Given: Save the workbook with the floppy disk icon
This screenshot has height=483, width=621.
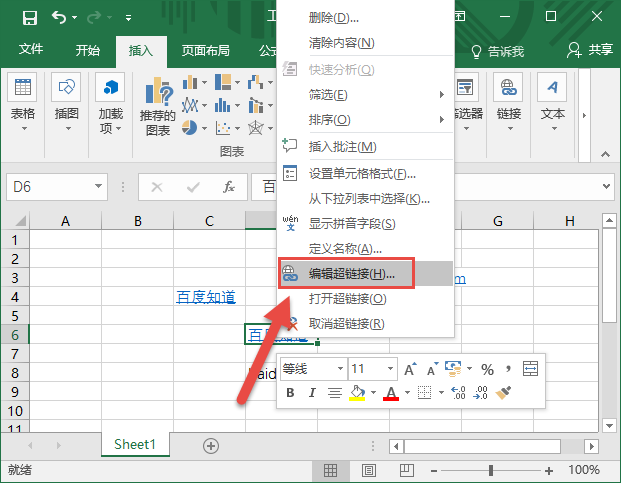Looking at the screenshot, I should [30, 18].
